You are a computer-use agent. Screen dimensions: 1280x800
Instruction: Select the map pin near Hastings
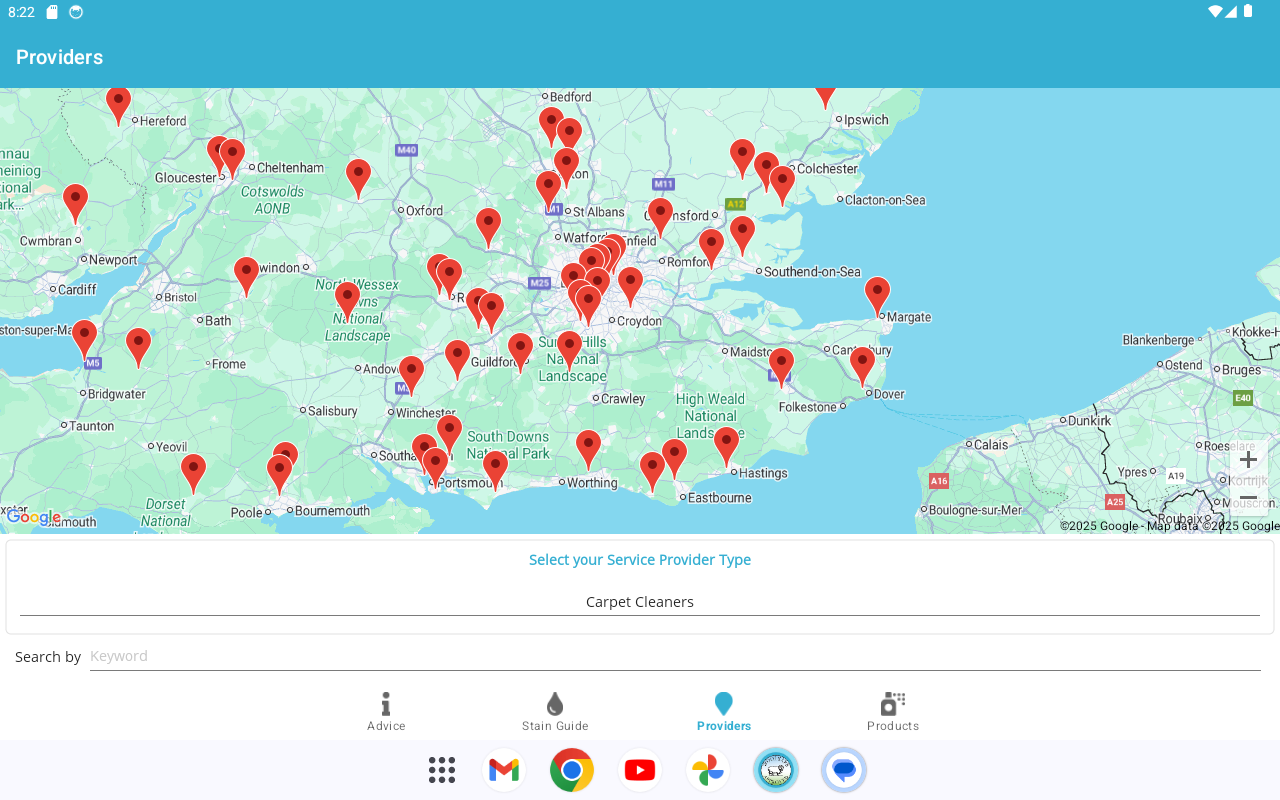coord(726,445)
